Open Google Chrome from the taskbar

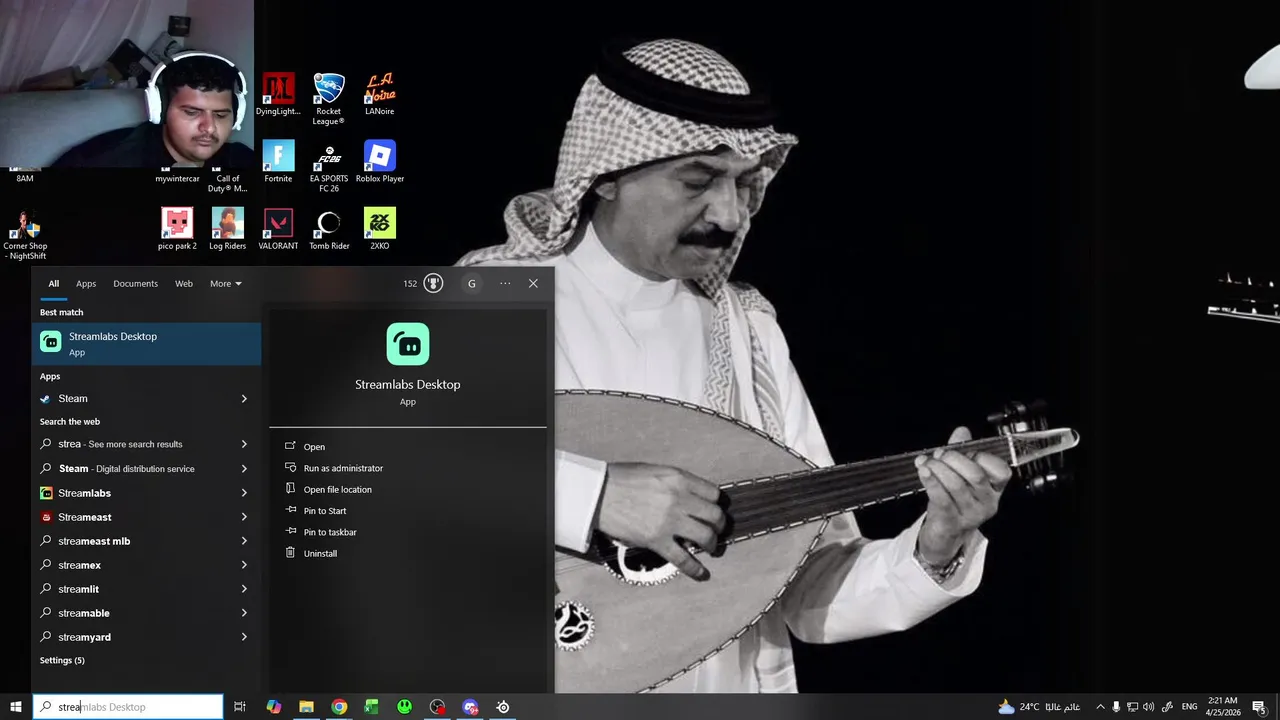[340, 707]
